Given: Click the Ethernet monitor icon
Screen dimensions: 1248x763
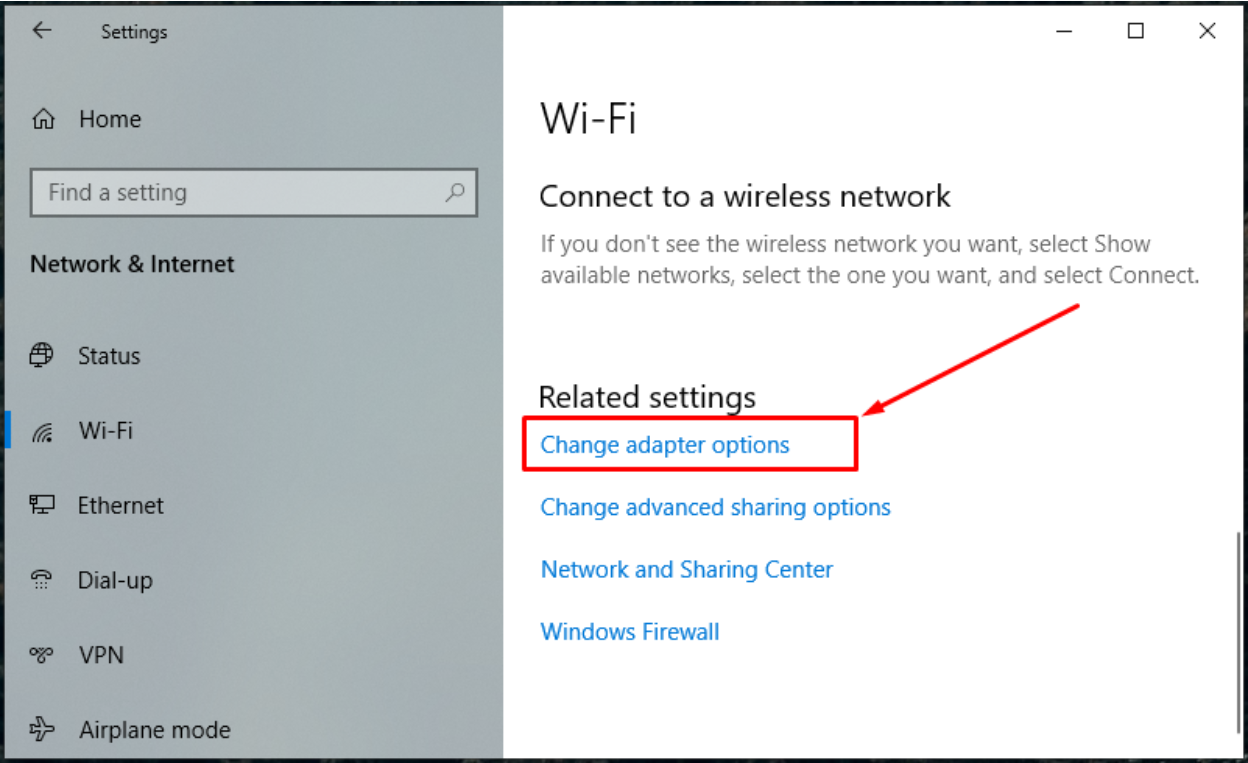Looking at the screenshot, I should pyautogui.click(x=42, y=505).
